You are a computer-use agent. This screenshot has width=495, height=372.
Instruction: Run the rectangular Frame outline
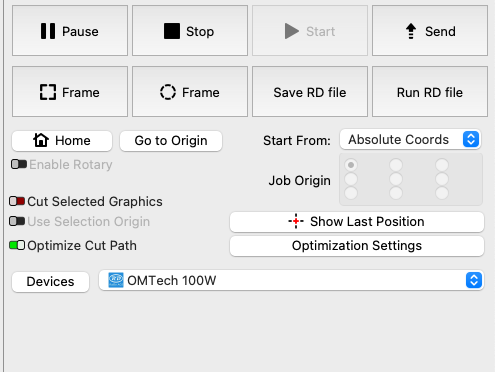[70, 92]
